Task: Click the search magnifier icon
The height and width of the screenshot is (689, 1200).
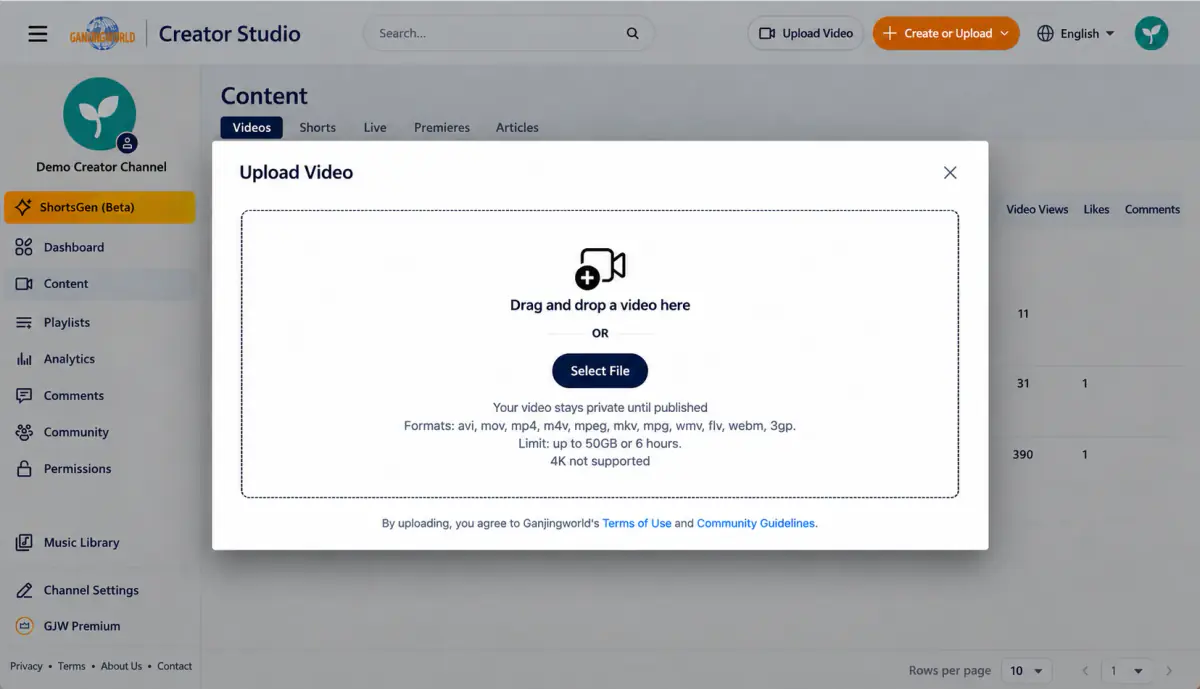Action: (632, 33)
